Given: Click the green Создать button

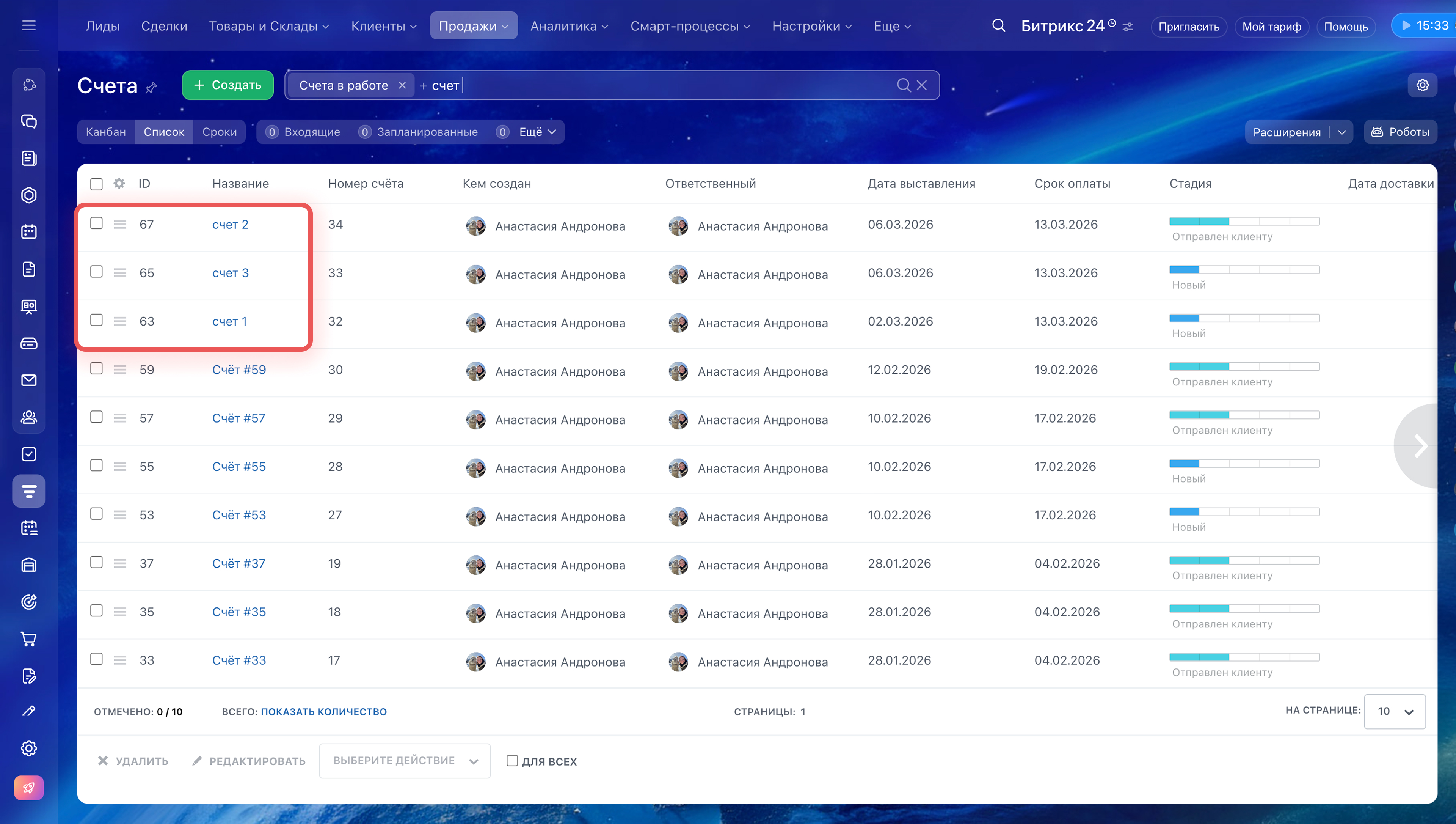Looking at the screenshot, I should tap(228, 85).
